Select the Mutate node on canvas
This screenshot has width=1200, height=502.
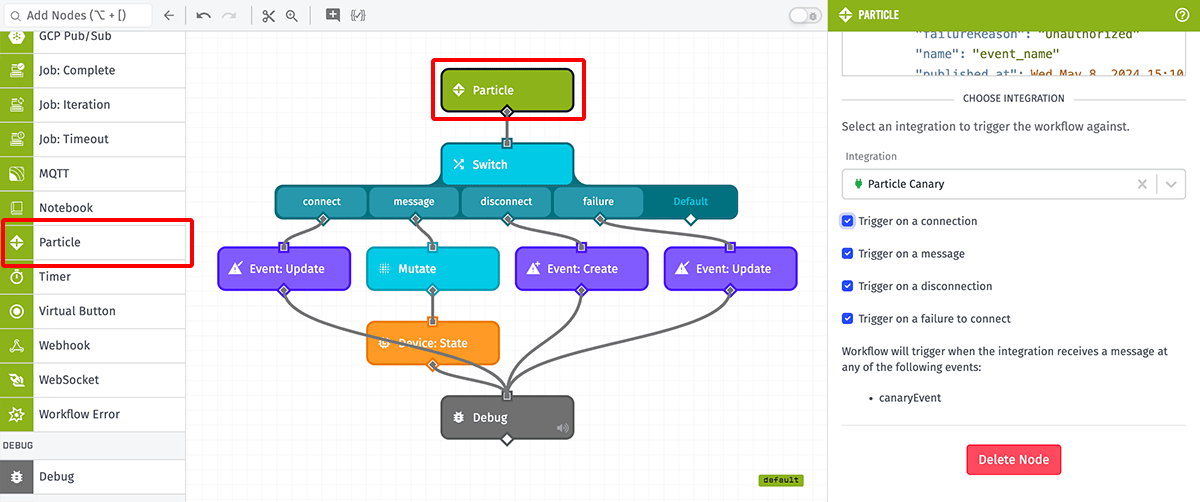[x=432, y=269]
